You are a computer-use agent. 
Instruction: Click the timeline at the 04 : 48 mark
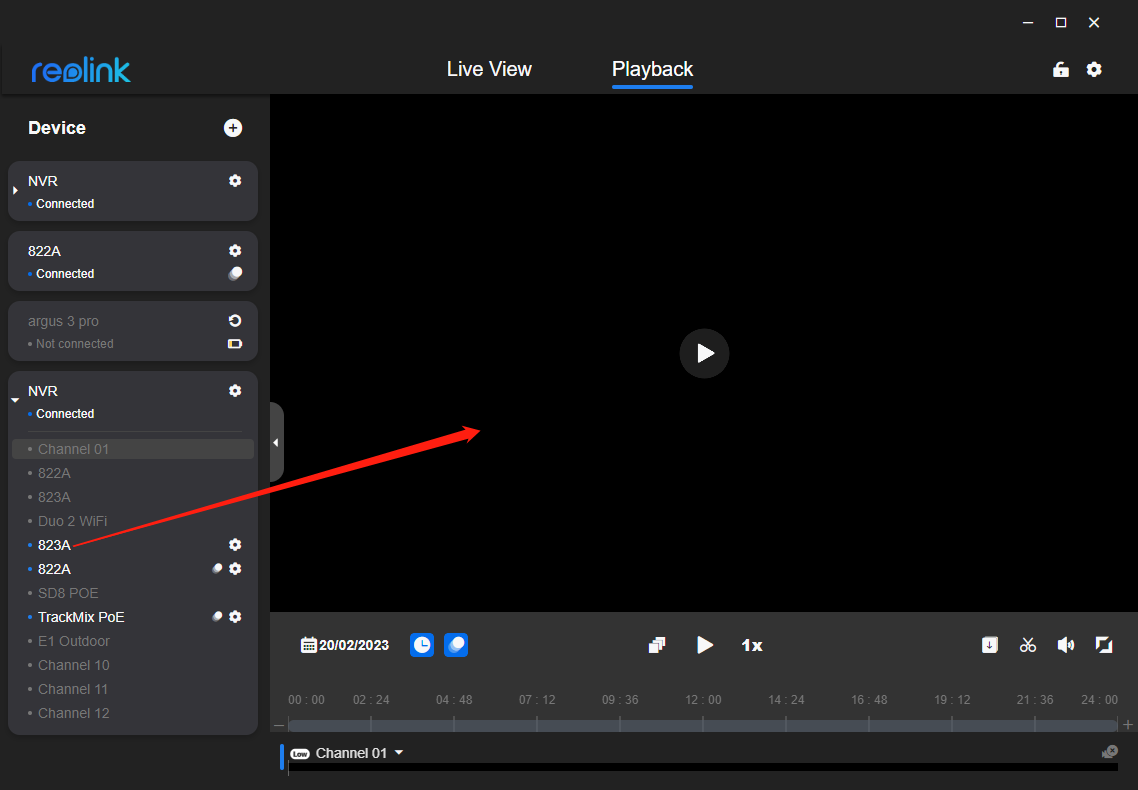coord(454,725)
